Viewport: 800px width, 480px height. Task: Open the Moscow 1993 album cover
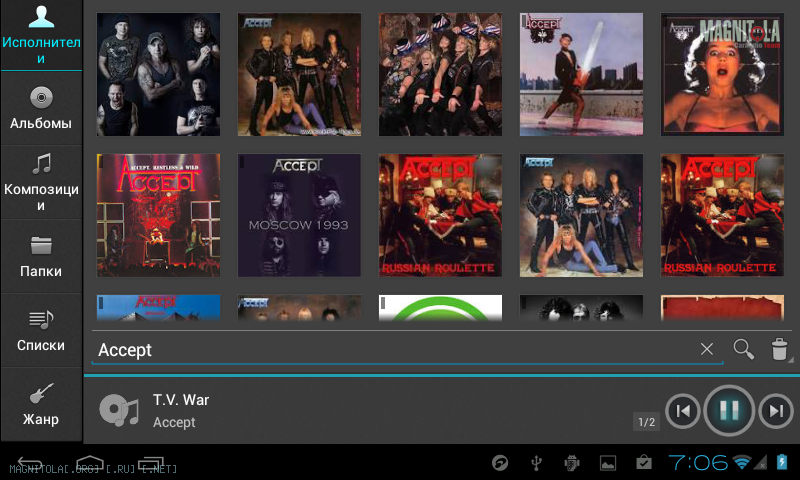[299, 215]
